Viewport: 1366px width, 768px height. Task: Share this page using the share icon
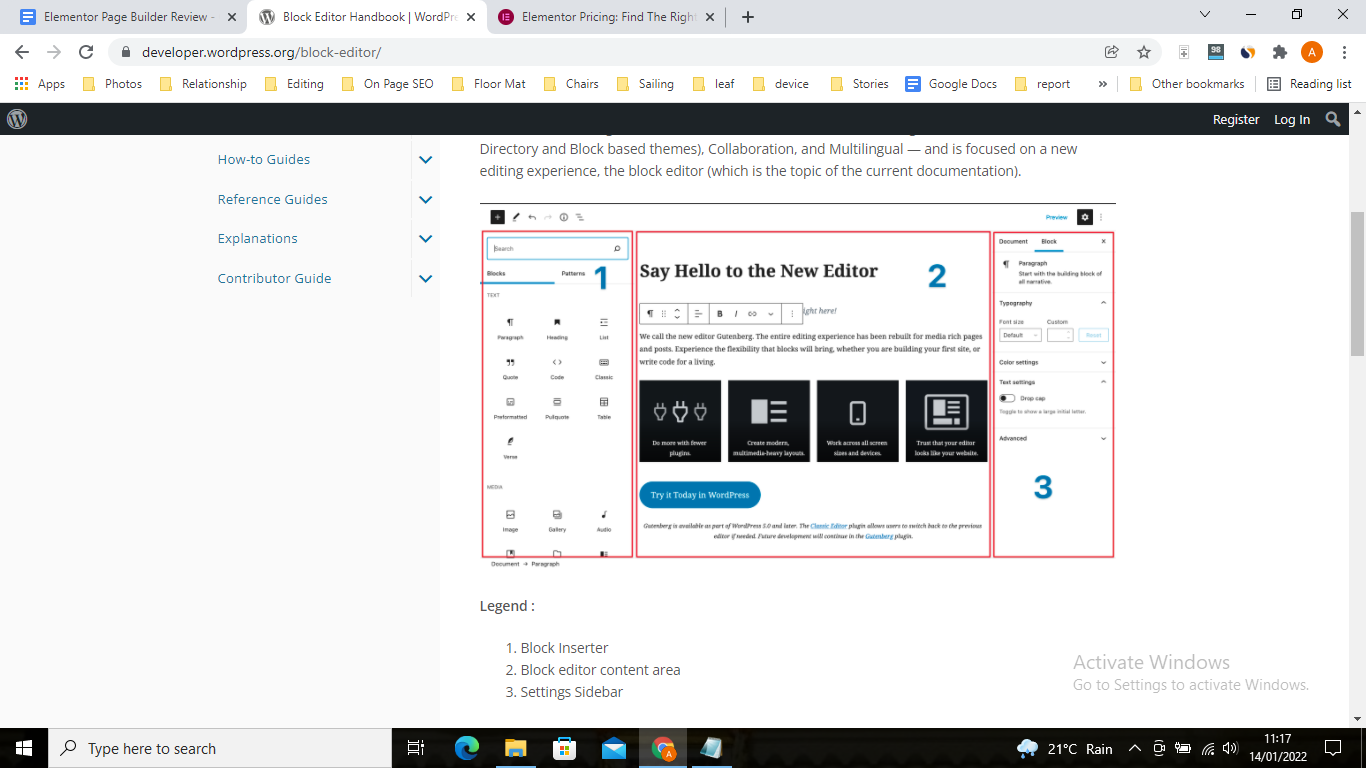pyautogui.click(x=1111, y=52)
